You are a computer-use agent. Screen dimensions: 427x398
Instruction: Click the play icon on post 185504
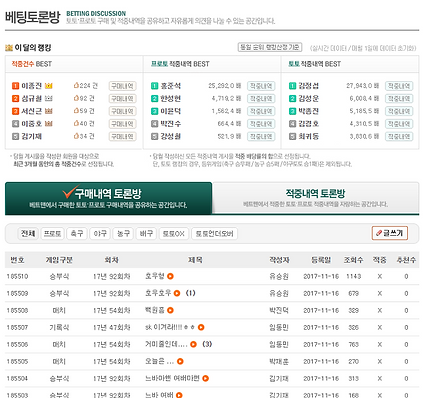pos(206,378)
